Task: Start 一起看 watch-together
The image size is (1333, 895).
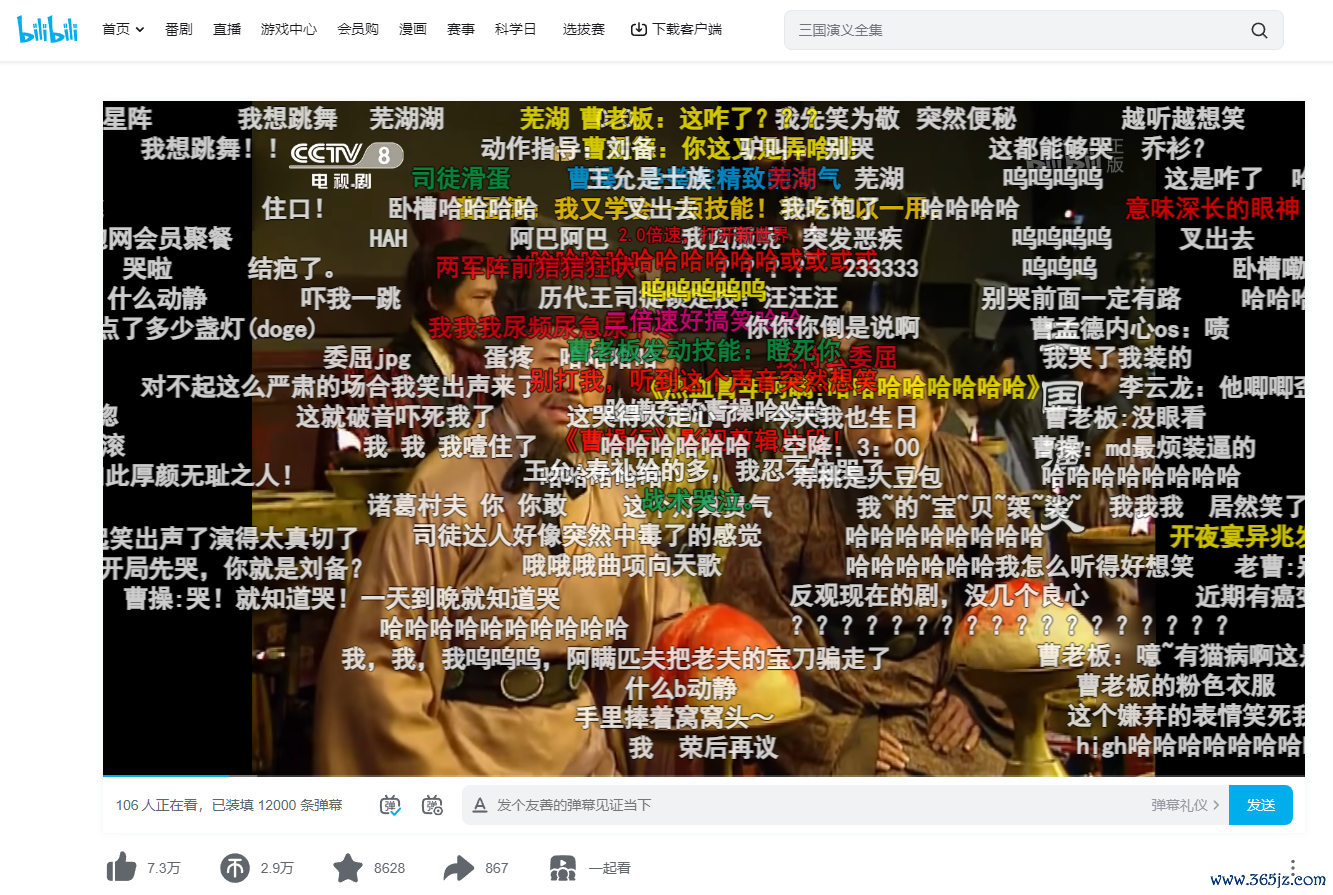Action: click(x=590, y=868)
